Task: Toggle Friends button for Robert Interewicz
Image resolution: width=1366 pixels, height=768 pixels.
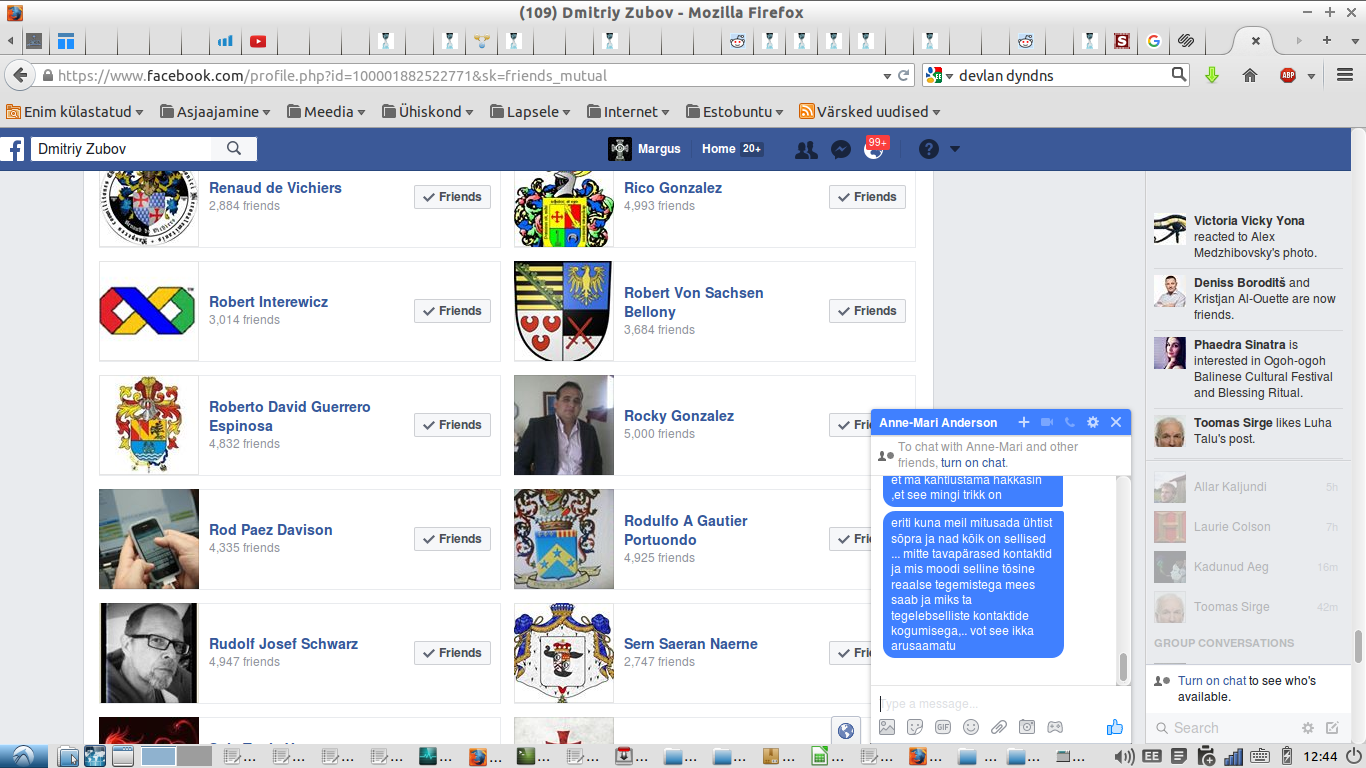Action: click(x=453, y=311)
